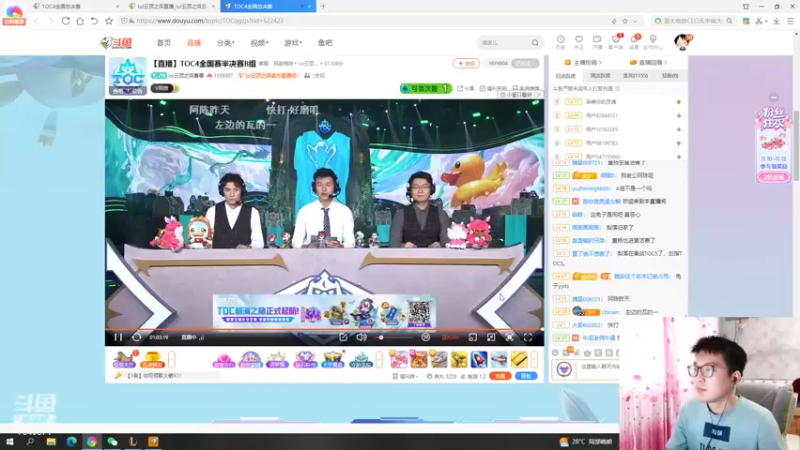Switch to mini window mode icon
The width and height of the screenshot is (800, 450).
pyautogui.click(x=473, y=337)
